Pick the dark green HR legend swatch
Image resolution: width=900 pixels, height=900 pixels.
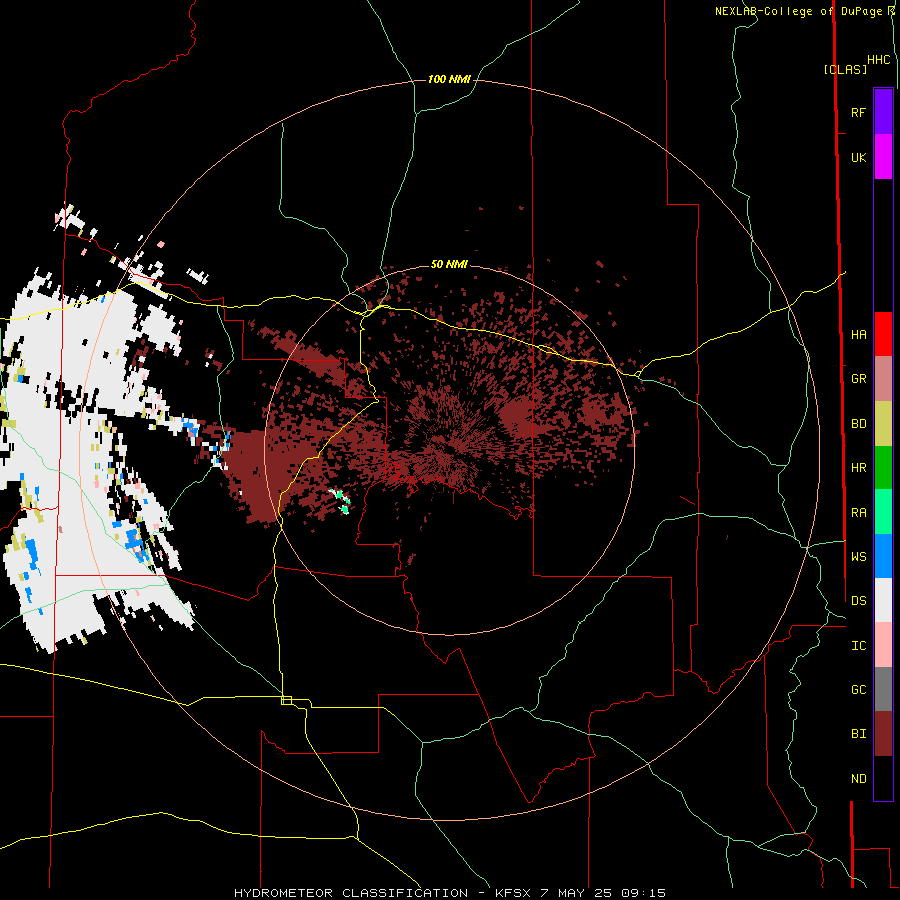coord(883,468)
